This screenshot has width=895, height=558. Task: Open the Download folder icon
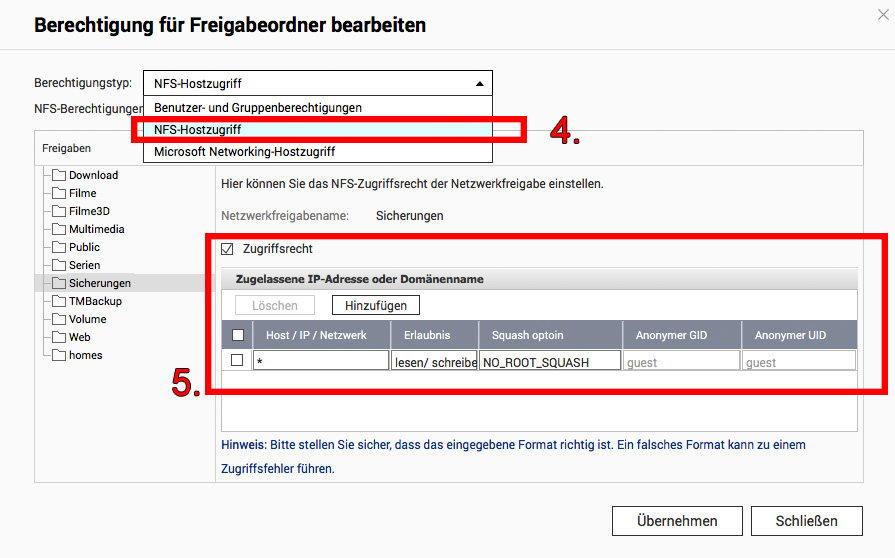tap(59, 175)
